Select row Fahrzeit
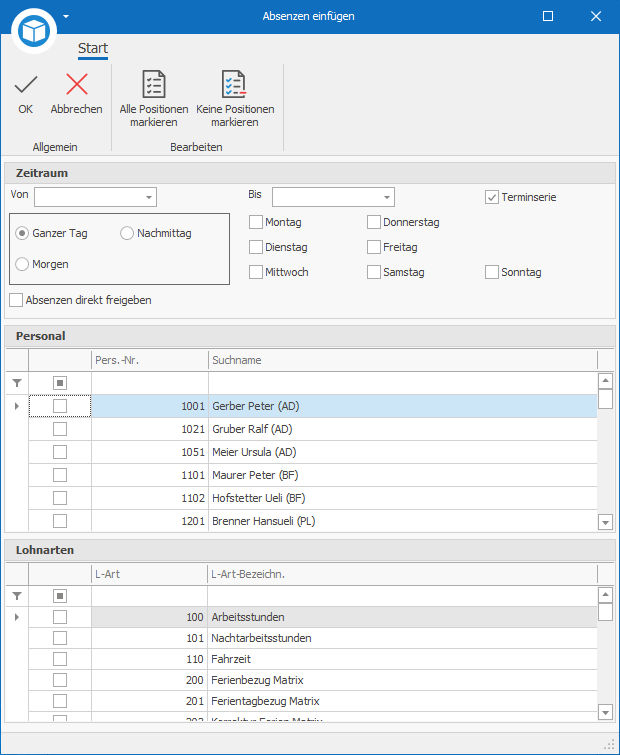This screenshot has width=620, height=755. tap(313, 659)
